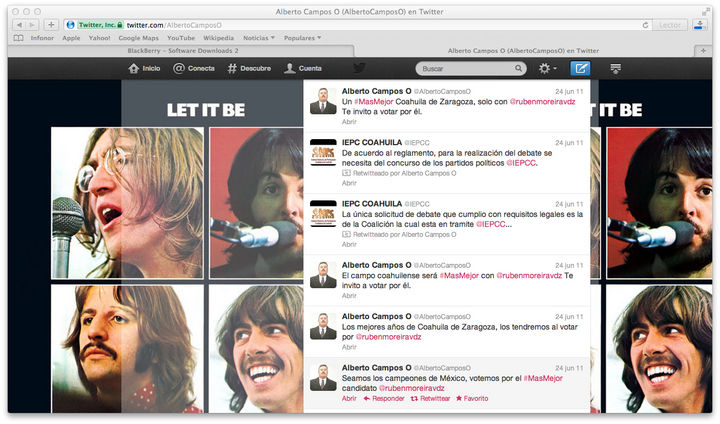Open the settings gear dropdown
Viewport: 720px width, 424px height.
tap(547, 69)
